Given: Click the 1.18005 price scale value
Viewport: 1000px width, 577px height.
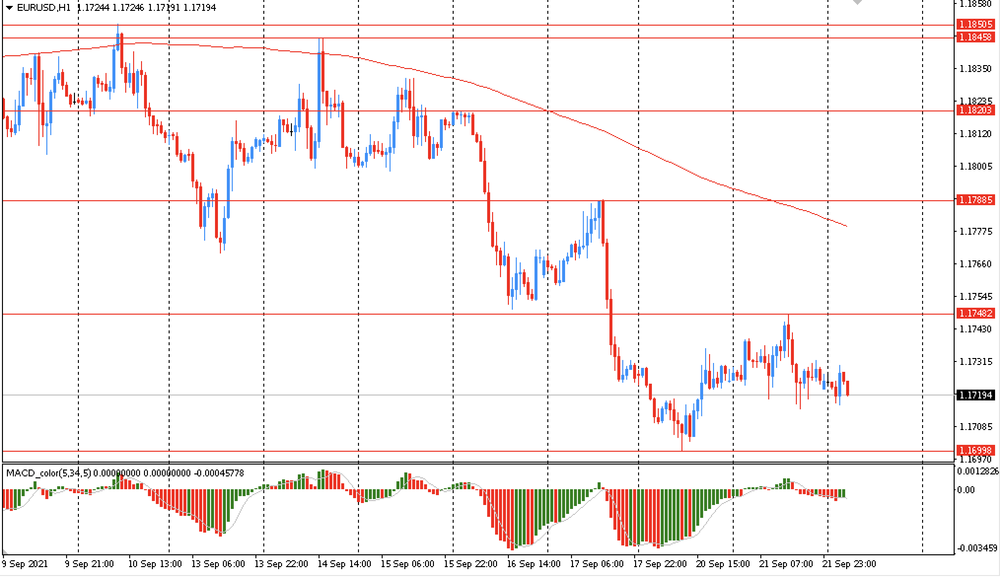Looking at the screenshot, I should pos(976,166).
